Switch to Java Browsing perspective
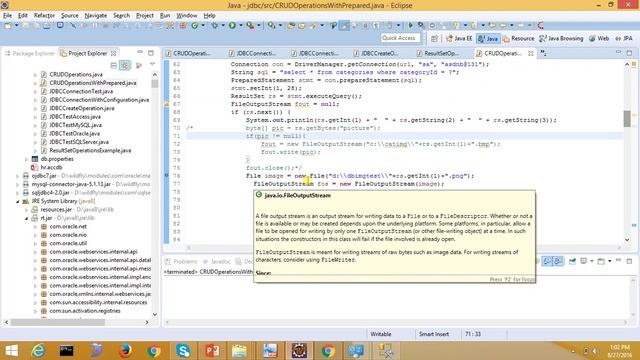This screenshot has height=360, width=640. pyautogui.click(x=561, y=38)
